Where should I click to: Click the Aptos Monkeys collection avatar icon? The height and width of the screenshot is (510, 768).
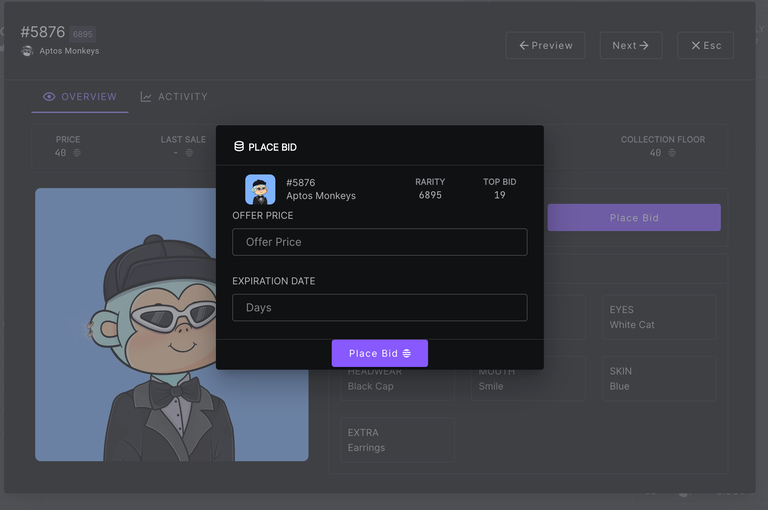click(x=27, y=51)
